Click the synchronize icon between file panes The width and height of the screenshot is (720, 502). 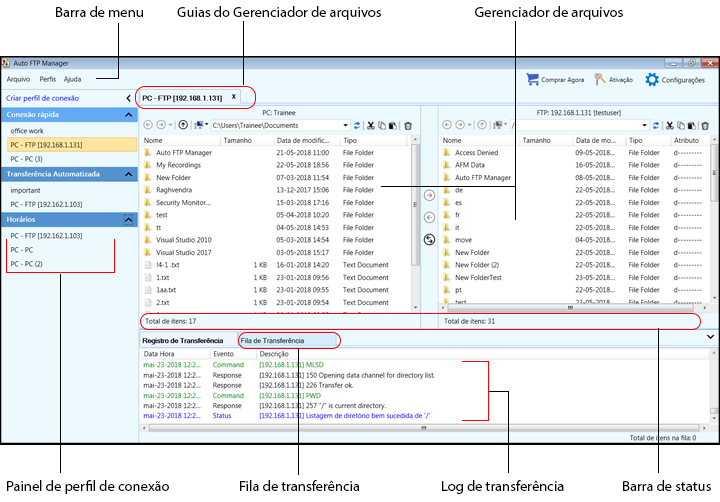click(429, 239)
